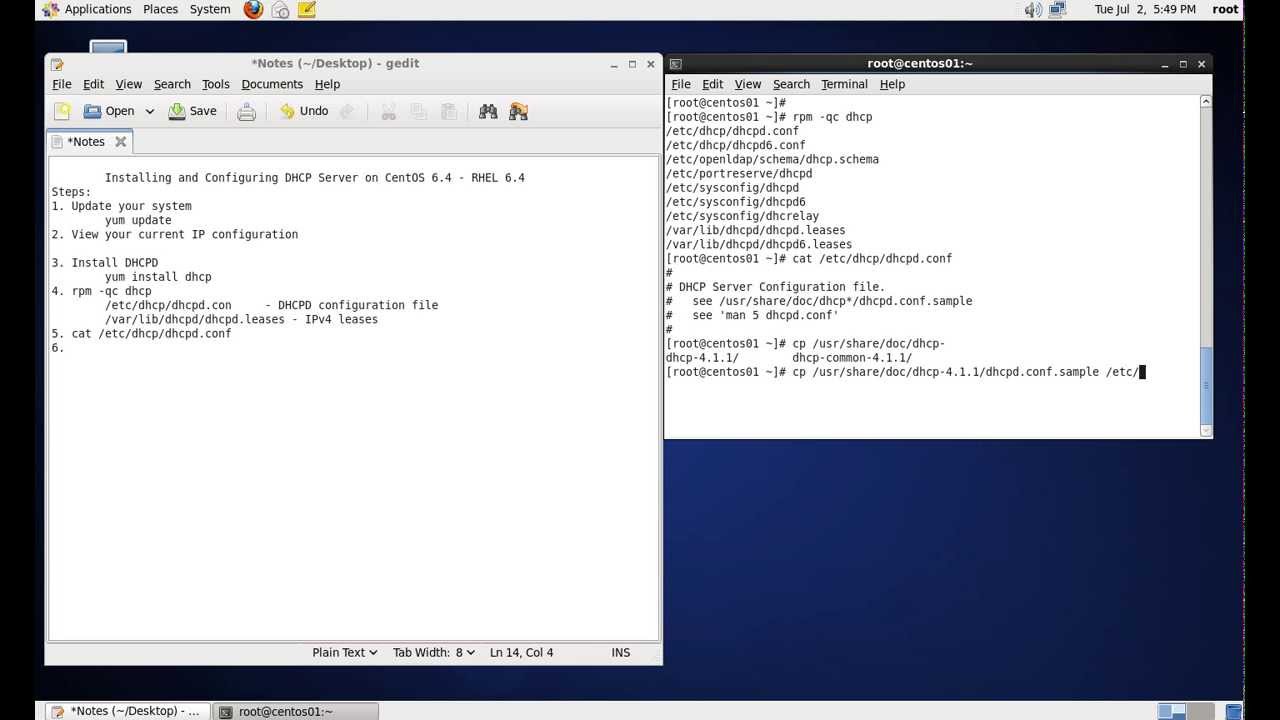Create a new document in gedit
The height and width of the screenshot is (720, 1280).
click(x=61, y=111)
